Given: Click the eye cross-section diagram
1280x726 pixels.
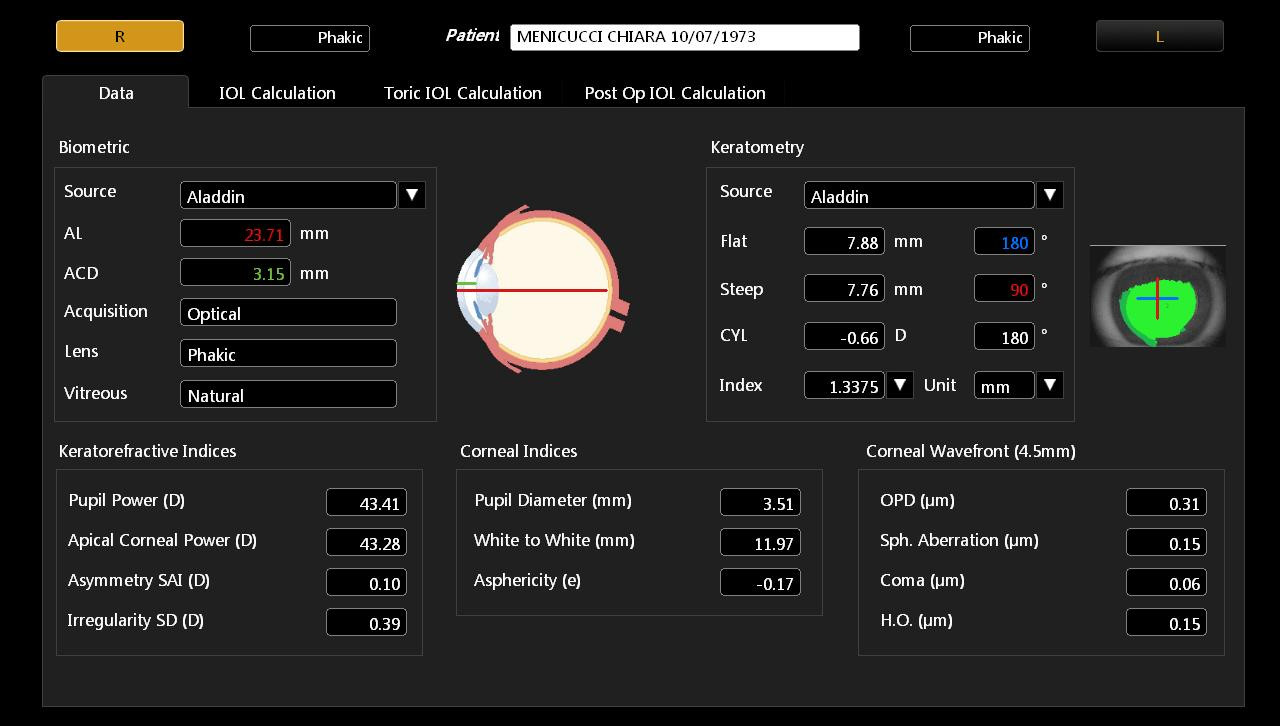Looking at the screenshot, I should tap(543, 290).
